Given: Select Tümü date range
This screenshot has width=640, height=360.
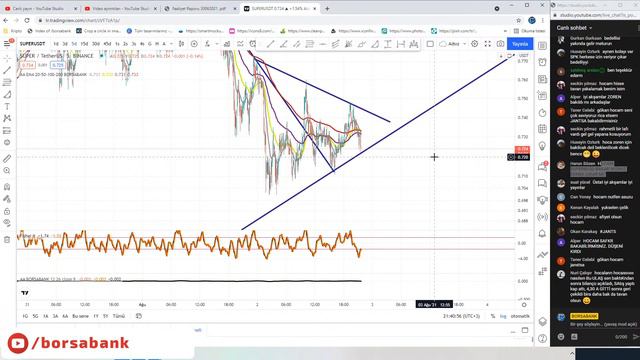Looking at the screenshot, I should pyautogui.click(x=119, y=316).
